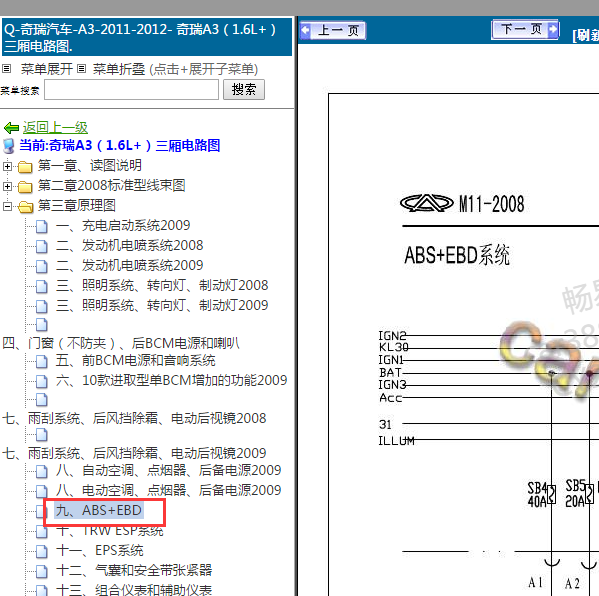Click ABS+EBD系统 diagram title
Image resolution: width=599 pixels, height=596 pixels.
[457, 255]
